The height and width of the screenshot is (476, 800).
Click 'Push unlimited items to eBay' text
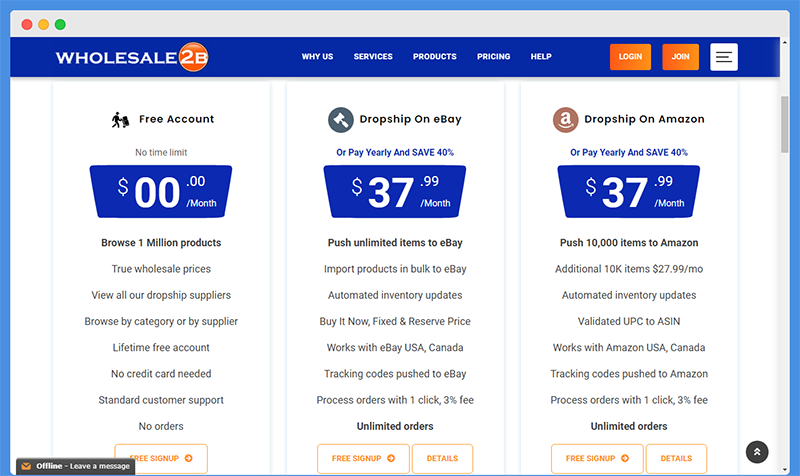click(395, 243)
